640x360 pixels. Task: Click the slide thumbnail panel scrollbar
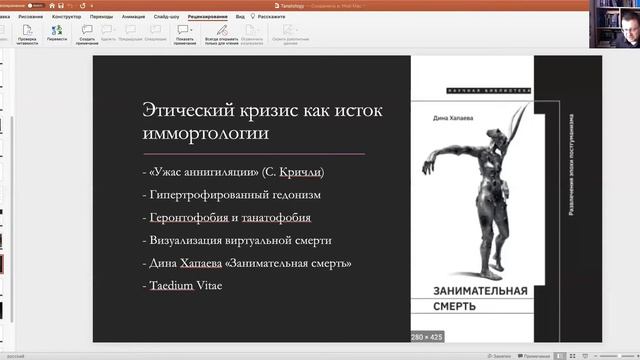coord(12,219)
